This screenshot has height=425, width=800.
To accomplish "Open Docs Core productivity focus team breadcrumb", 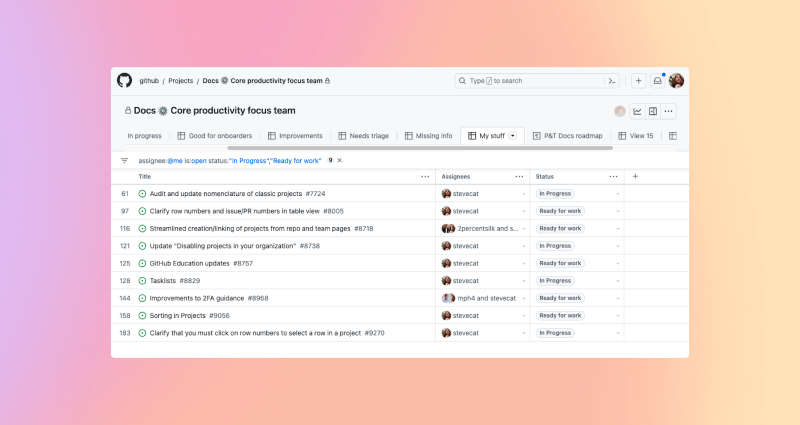I will [266, 81].
